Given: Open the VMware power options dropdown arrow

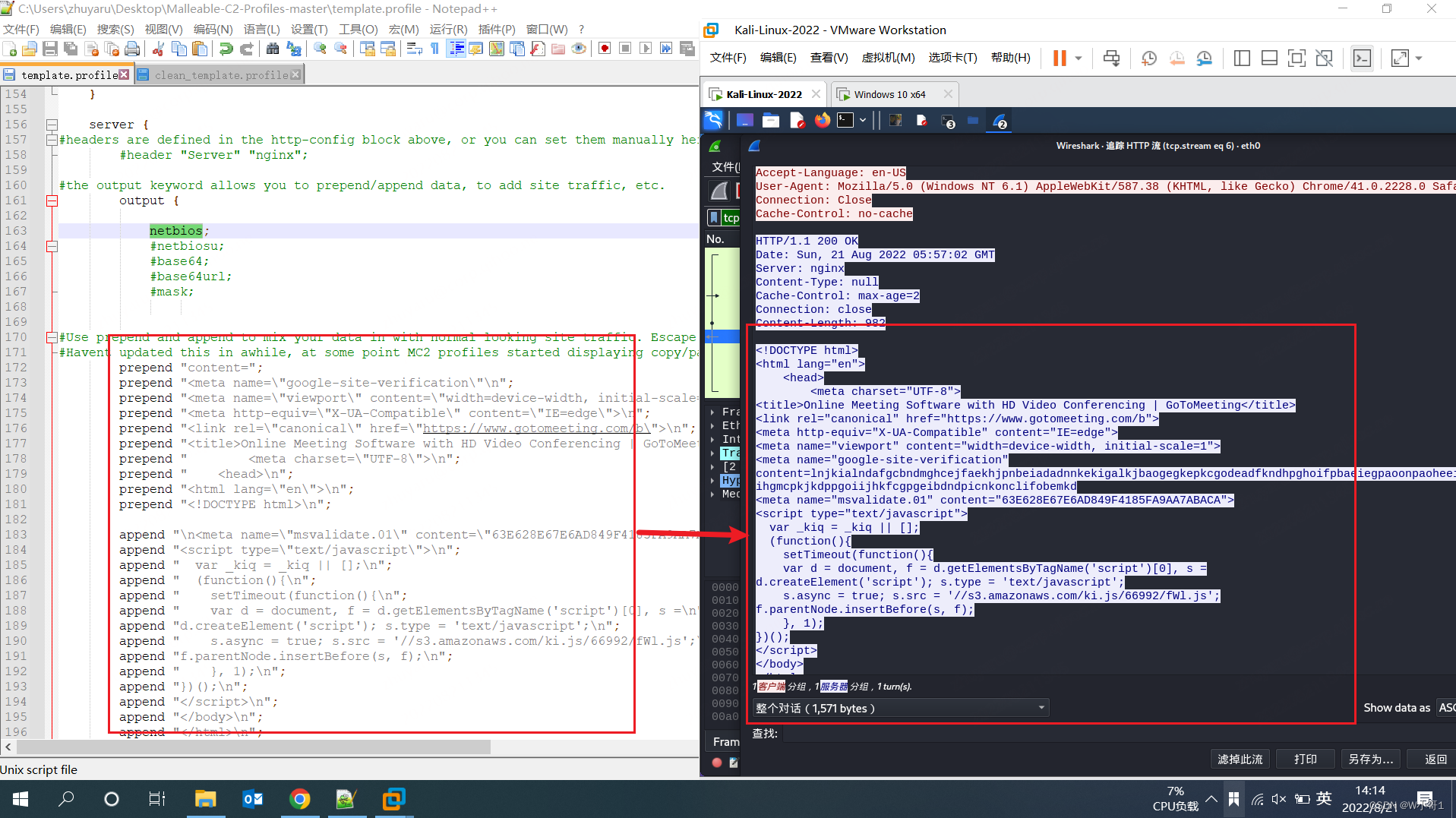Looking at the screenshot, I should (1078, 58).
